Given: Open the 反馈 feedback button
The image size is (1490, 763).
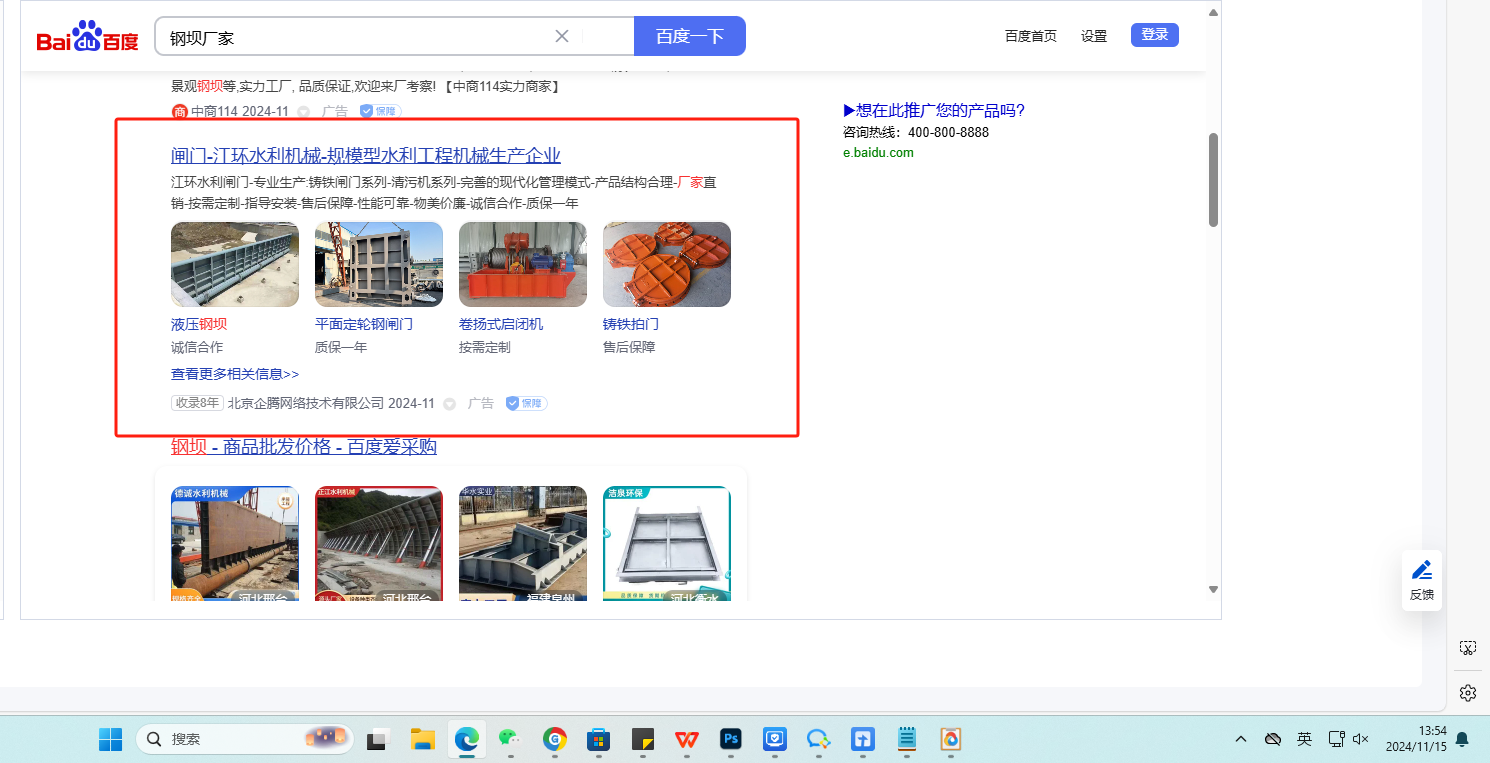Looking at the screenshot, I should [1421, 580].
